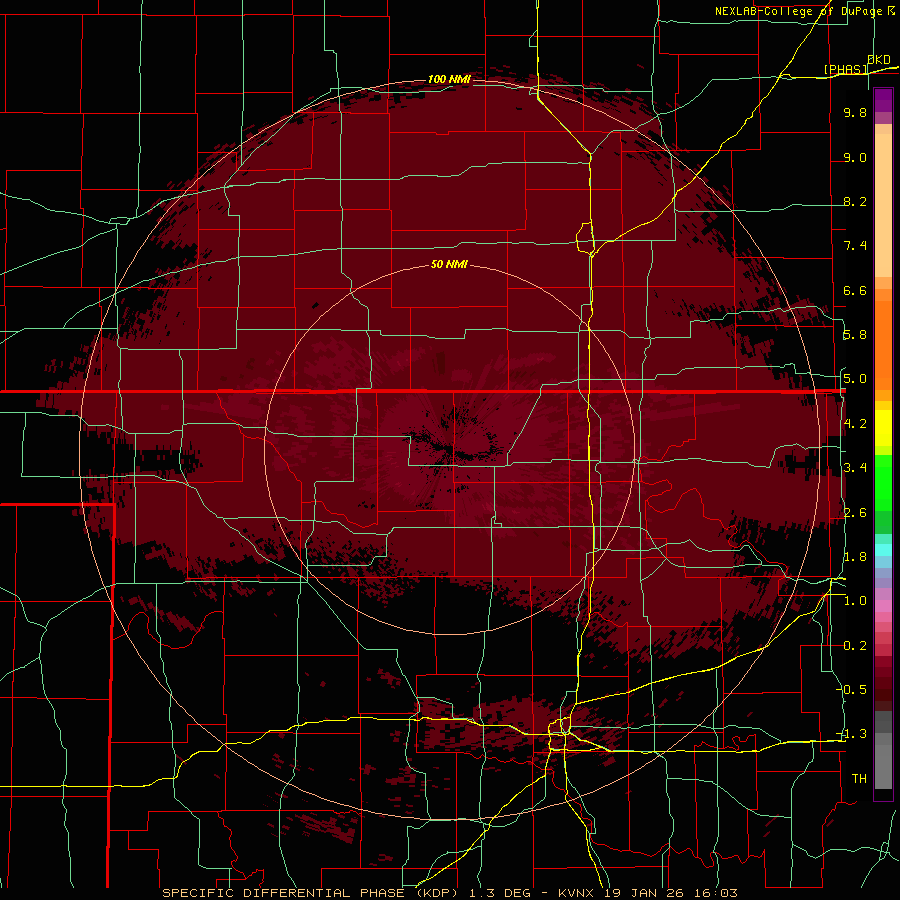Pick the bright green band of the scale
Viewport: 900px width, 900px height.
[x=883, y=482]
